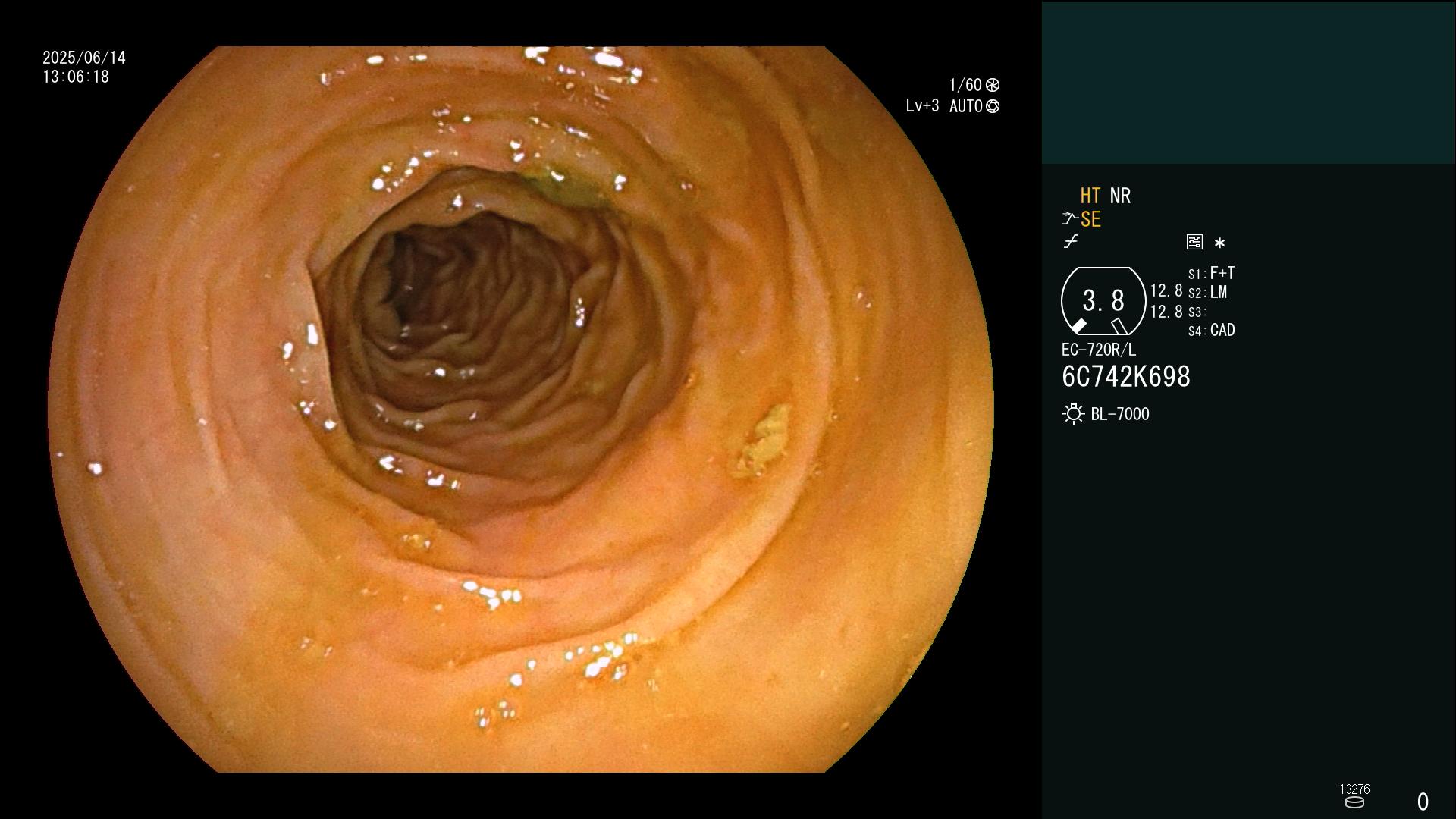This screenshot has width=1456, height=819.
Task: Click the storage disk icon below 13276
Action: 1354,802
